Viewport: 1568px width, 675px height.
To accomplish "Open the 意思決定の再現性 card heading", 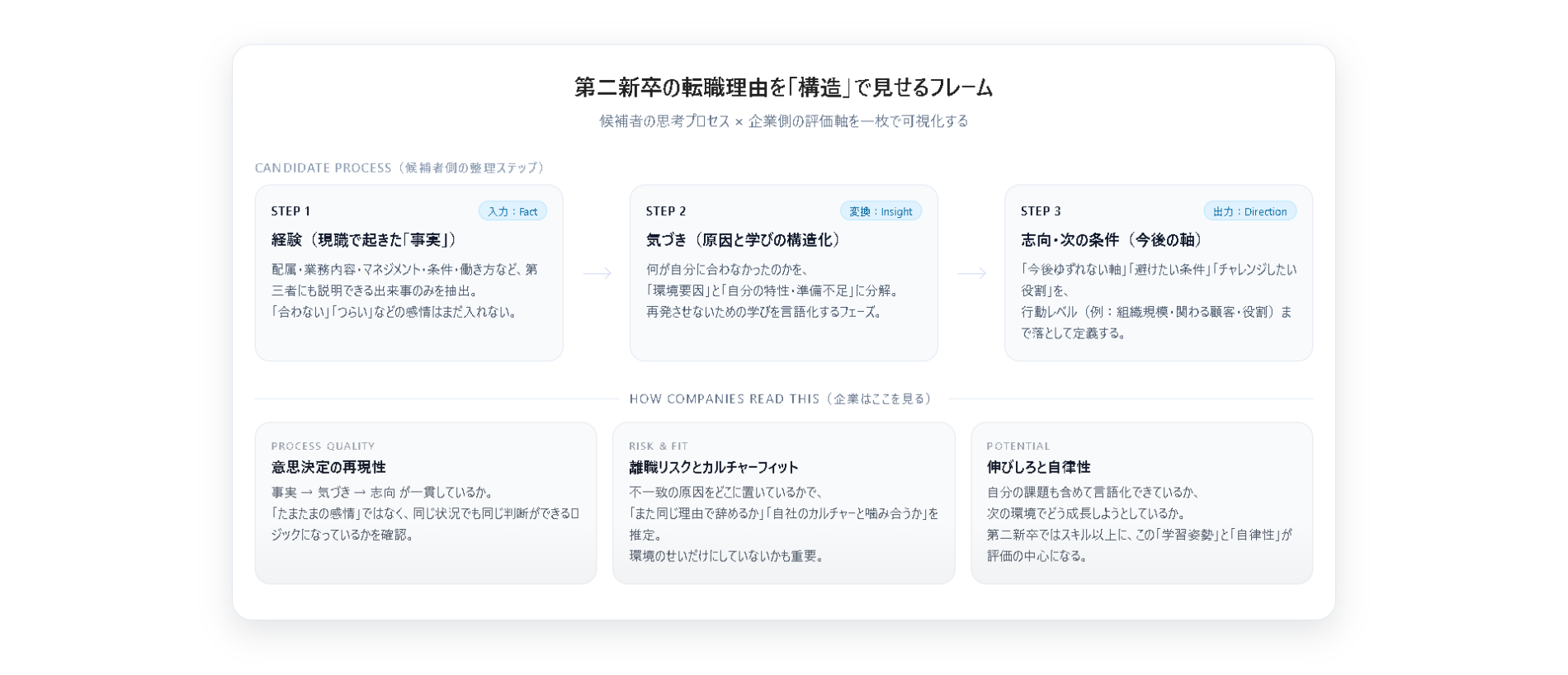I will click(x=328, y=467).
